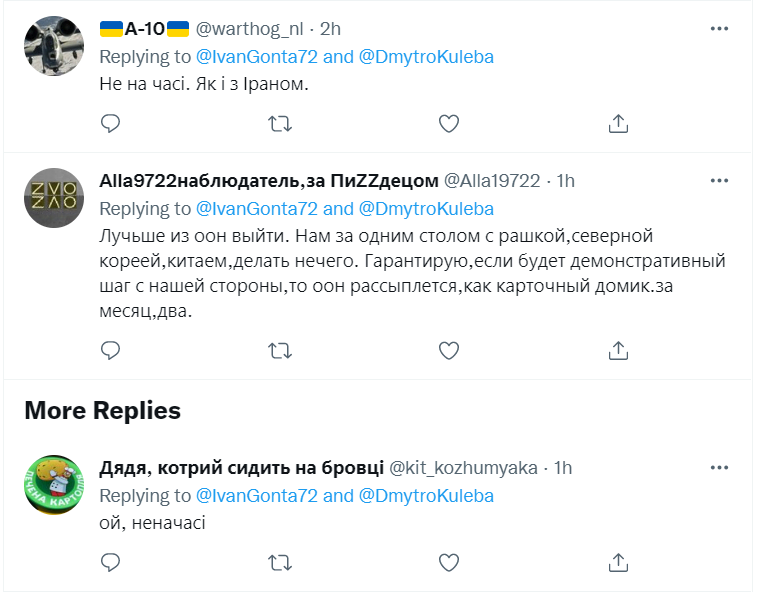This screenshot has width=763, height=592.
Task: Open more options for warthog_nl tweet
Action: point(719,29)
